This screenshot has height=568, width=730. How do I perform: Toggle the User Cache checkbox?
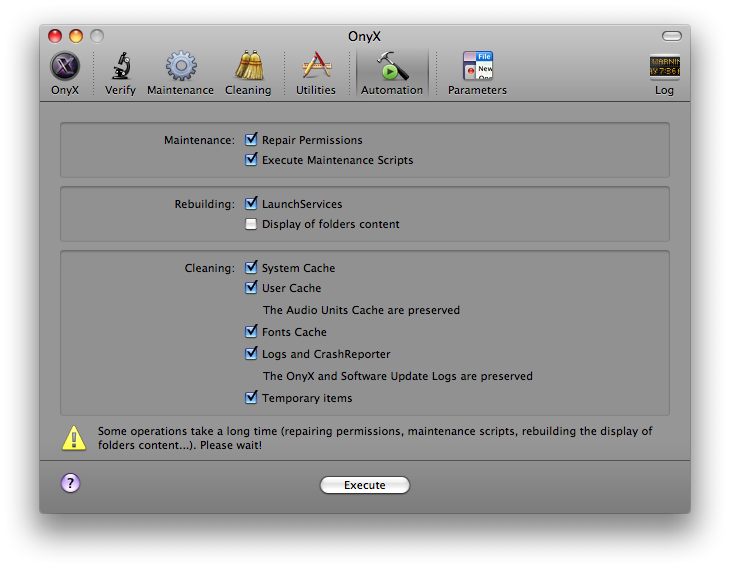[x=252, y=288]
